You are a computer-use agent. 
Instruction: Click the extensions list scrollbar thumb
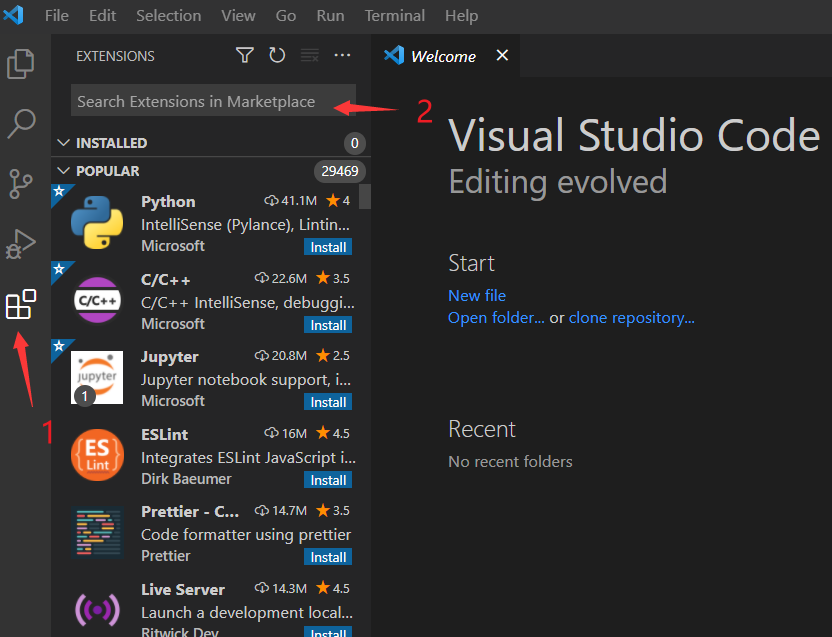coord(365,196)
